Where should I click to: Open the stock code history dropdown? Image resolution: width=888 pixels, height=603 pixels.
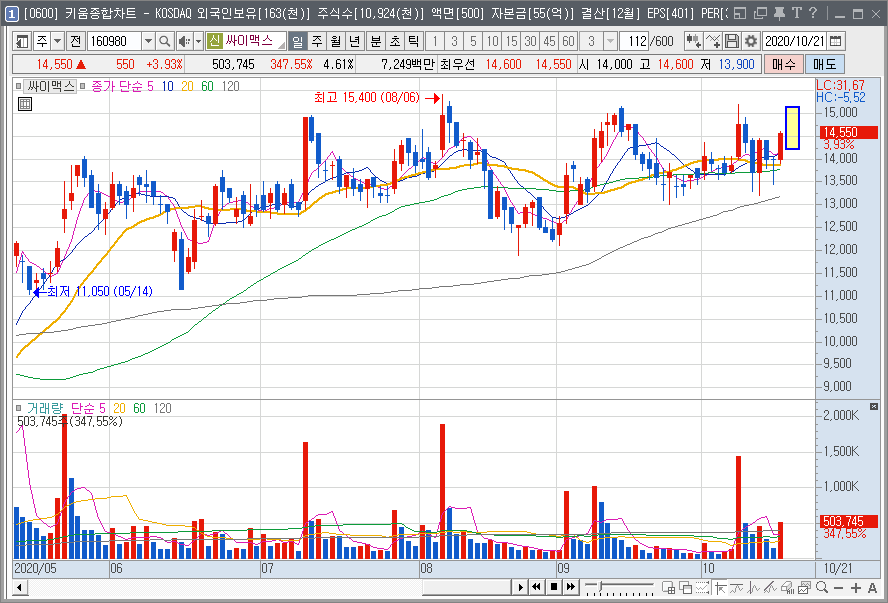(x=148, y=41)
